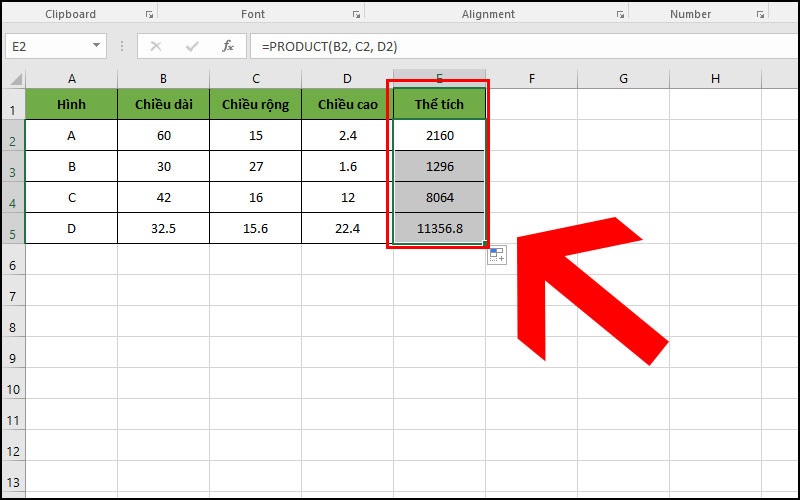This screenshot has width=800, height=500.
Task: Open the Alignment settings dialog launcher
Action: click(620, 15)
